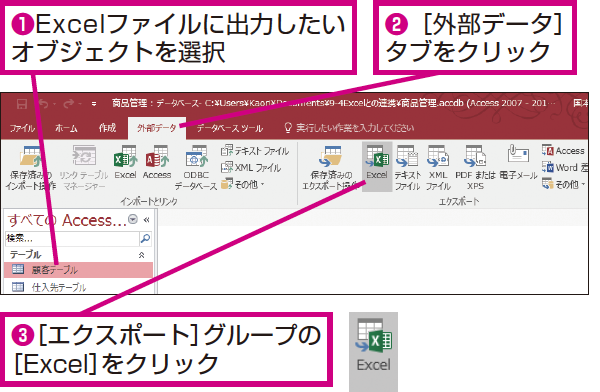Open リンク テーブル マネージャー

84,167
